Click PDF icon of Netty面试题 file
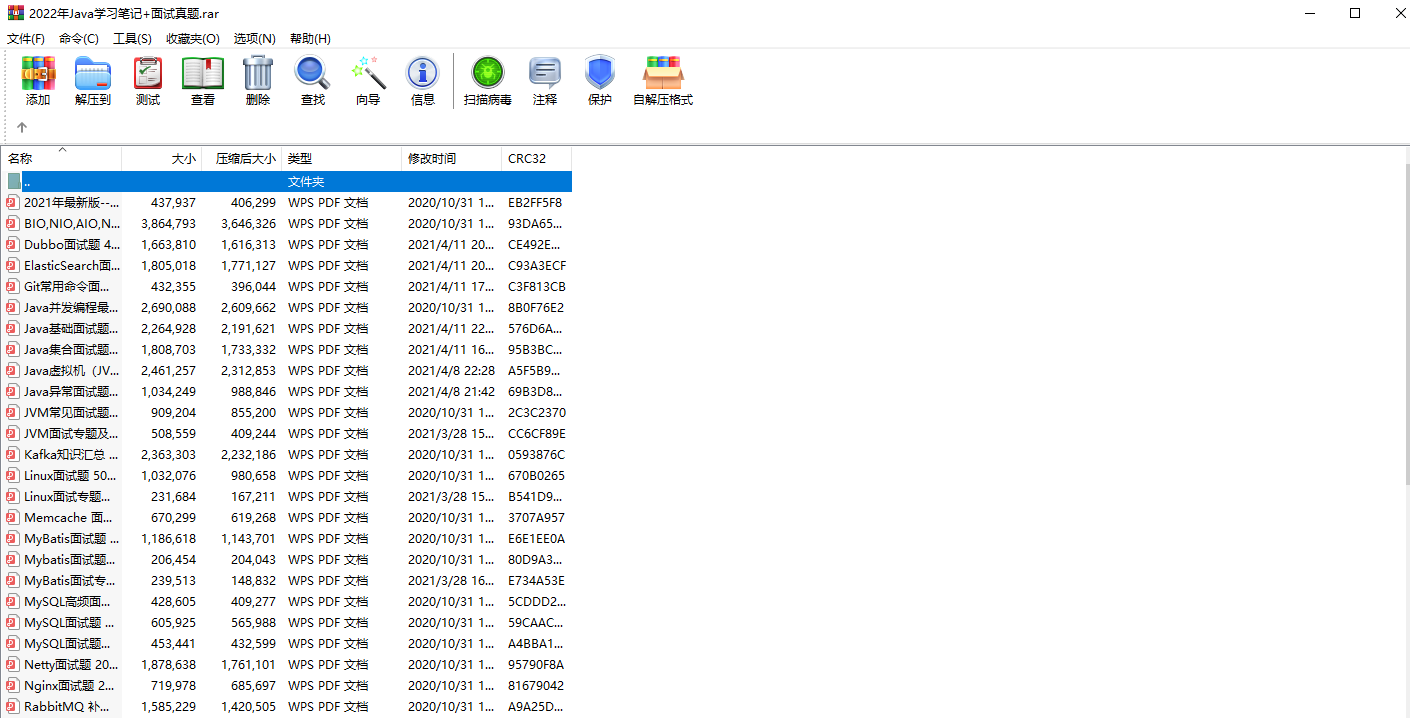1410x718 pixels. tap(12, 664)
